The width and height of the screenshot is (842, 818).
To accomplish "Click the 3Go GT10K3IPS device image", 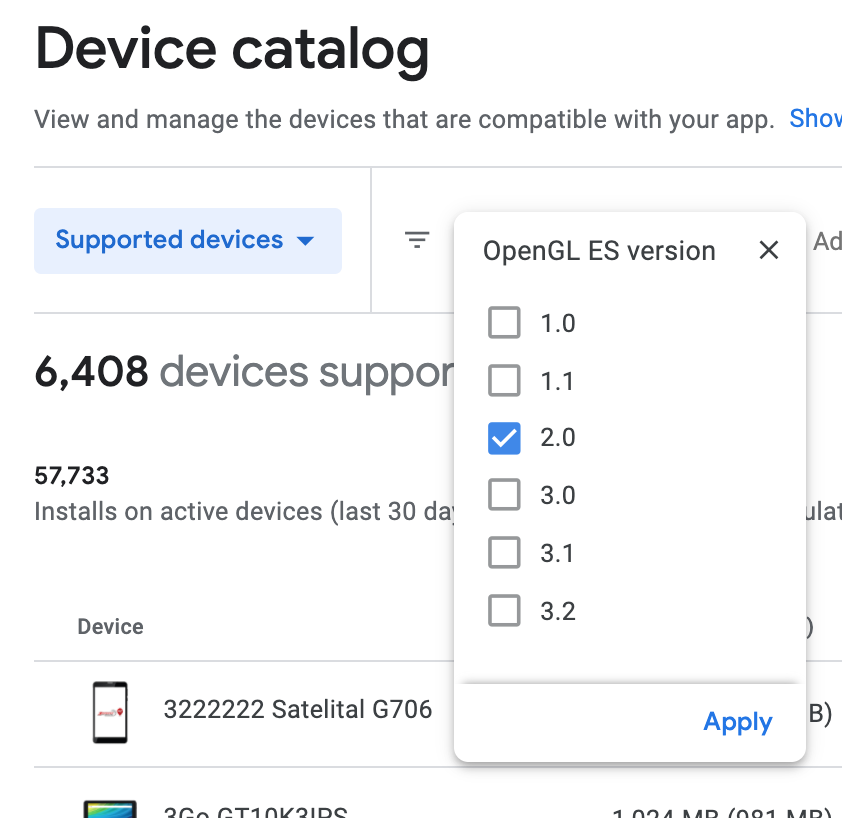I will 110,807.
